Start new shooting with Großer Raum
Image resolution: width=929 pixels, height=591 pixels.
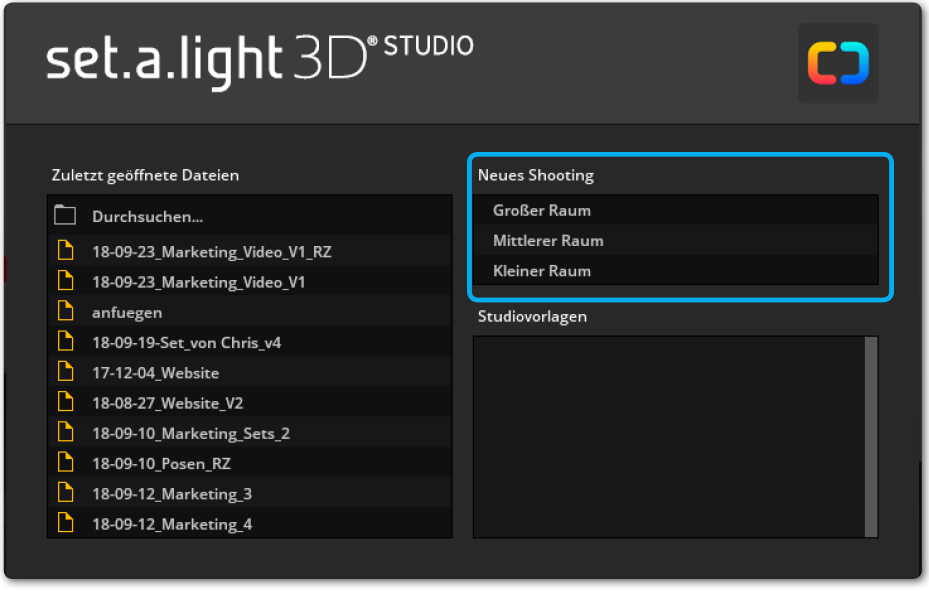pos(542,210)
